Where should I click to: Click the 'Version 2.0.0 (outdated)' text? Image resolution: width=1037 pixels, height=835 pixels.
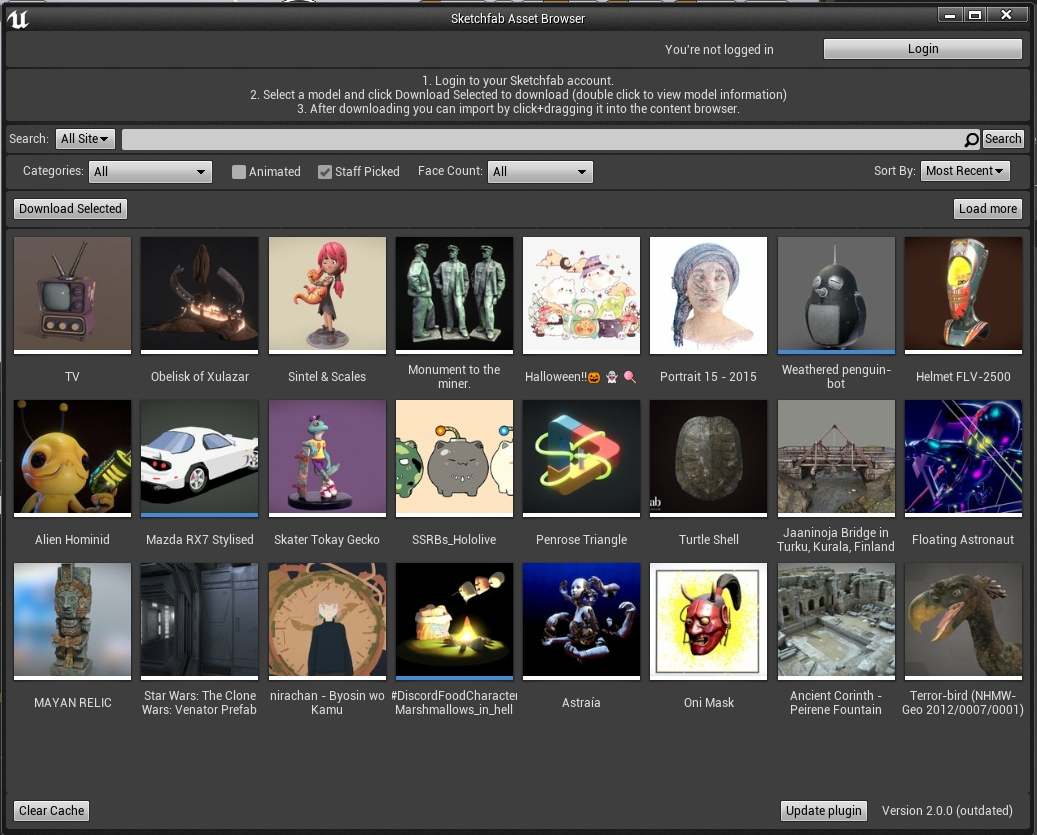pos(946,811)
